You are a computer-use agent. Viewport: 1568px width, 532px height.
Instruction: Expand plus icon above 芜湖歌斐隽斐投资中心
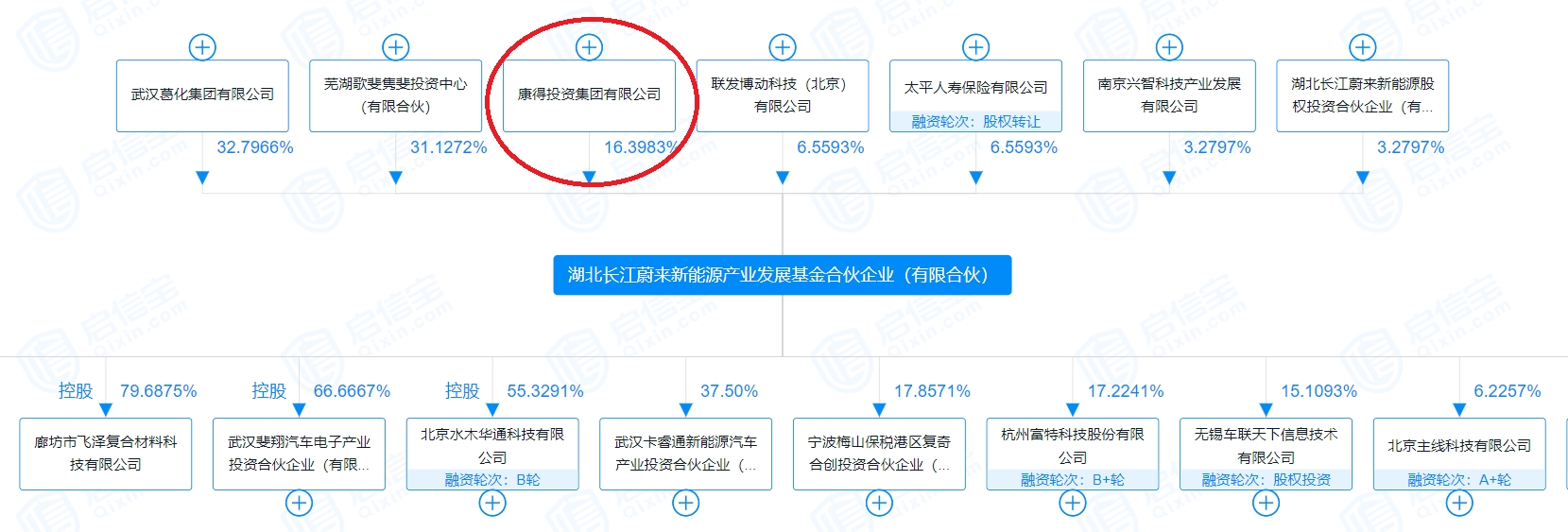tap(396, 47)
